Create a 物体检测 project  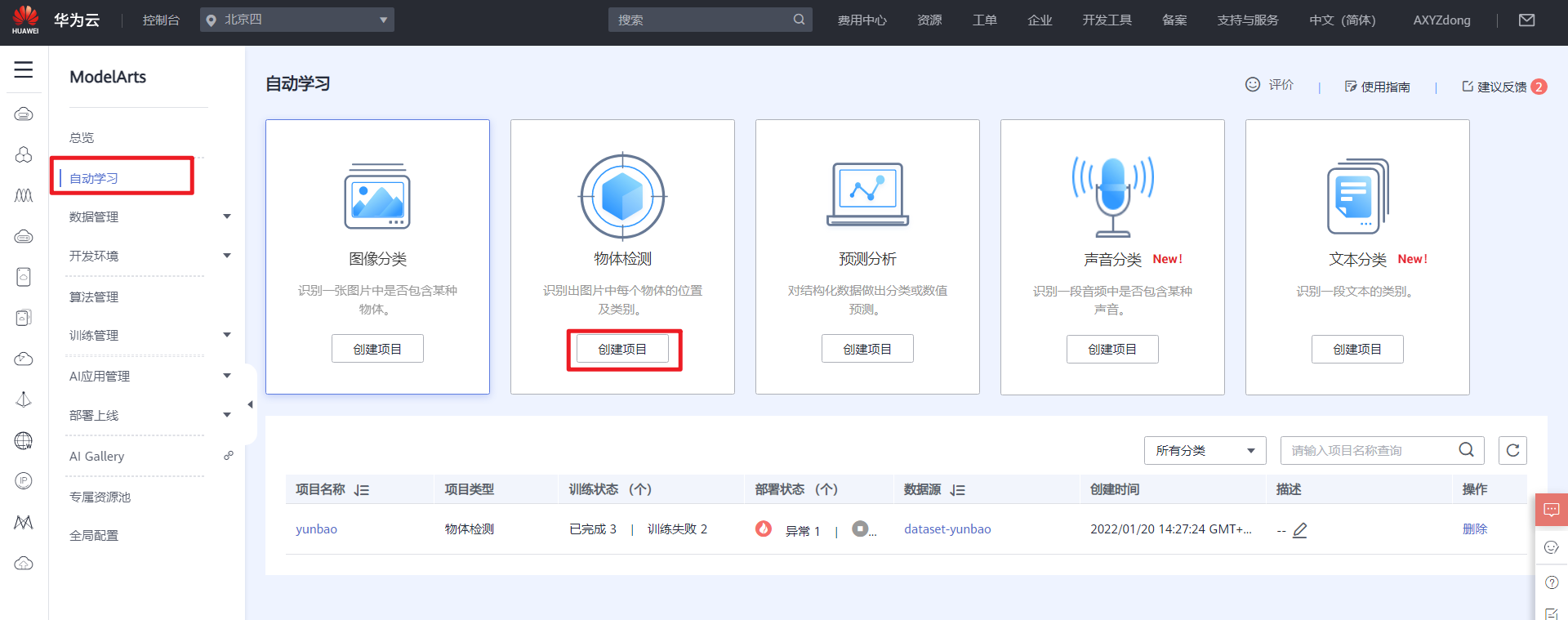coord(622,349)
